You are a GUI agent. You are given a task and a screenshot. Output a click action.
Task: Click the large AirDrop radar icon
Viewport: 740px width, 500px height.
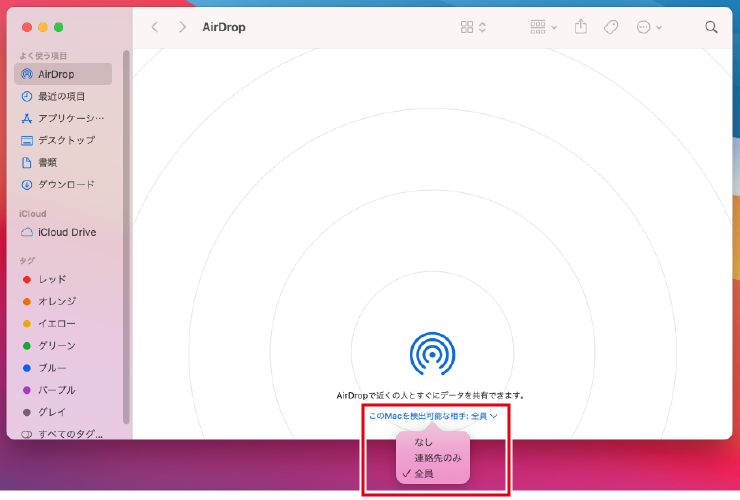click(x=432, y=354)
